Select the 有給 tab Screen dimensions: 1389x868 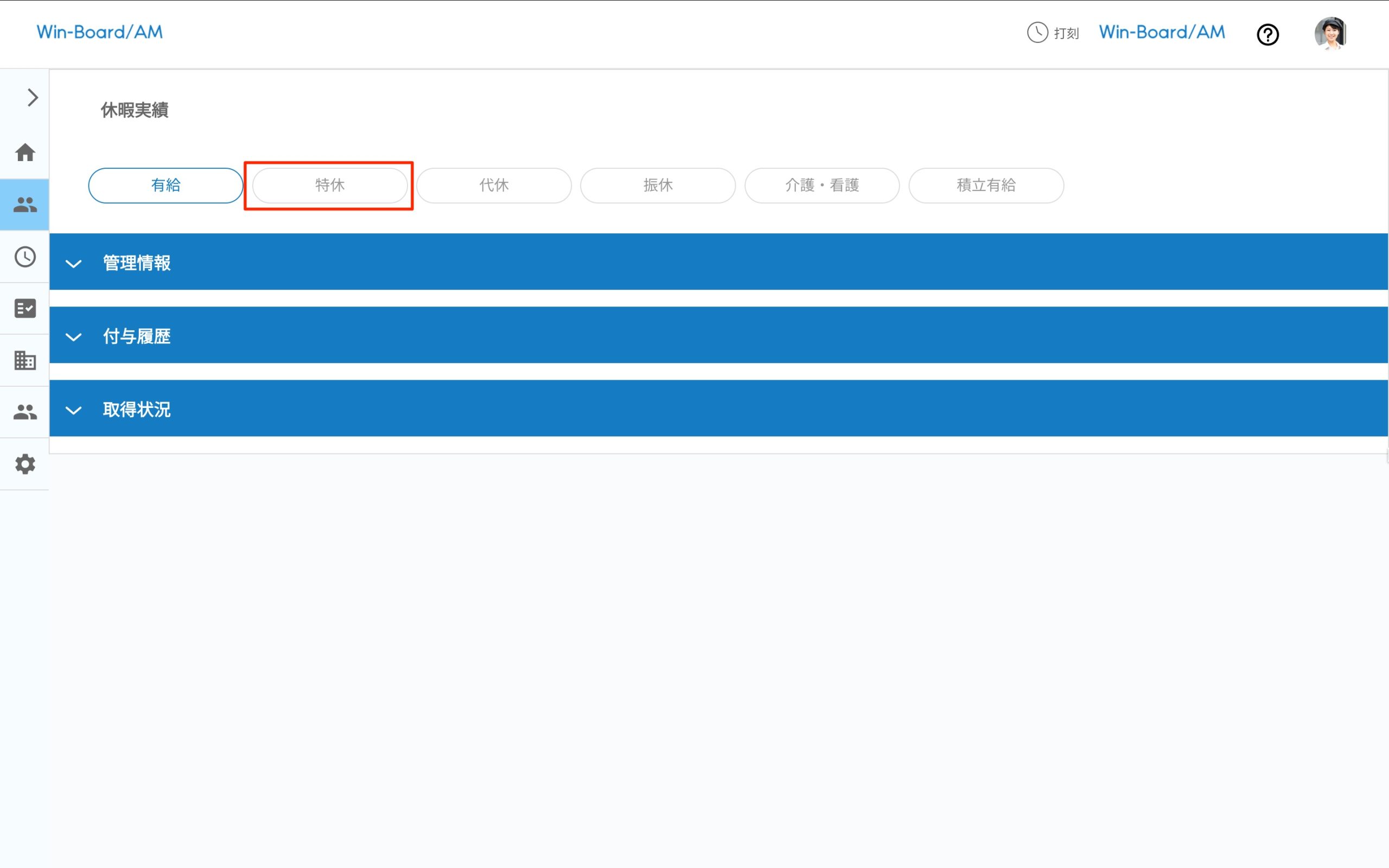pos(165,186)
